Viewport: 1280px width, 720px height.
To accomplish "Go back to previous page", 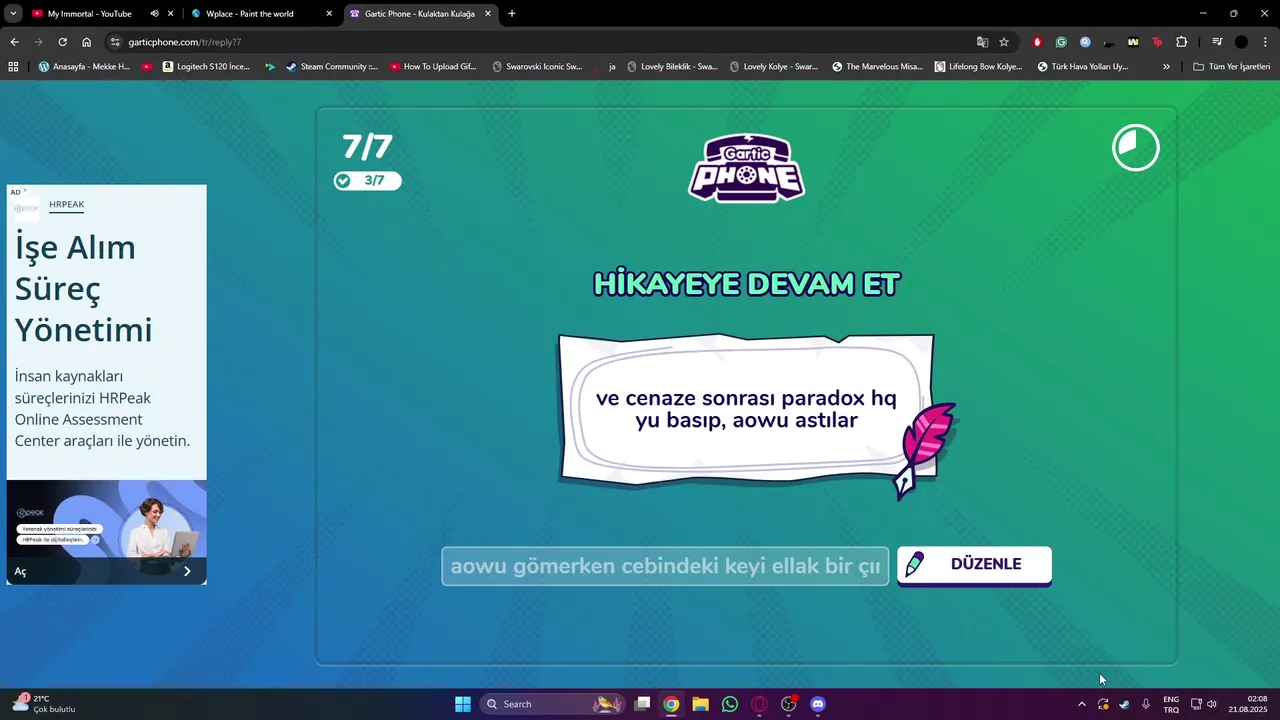I will (x=14, y=42).
